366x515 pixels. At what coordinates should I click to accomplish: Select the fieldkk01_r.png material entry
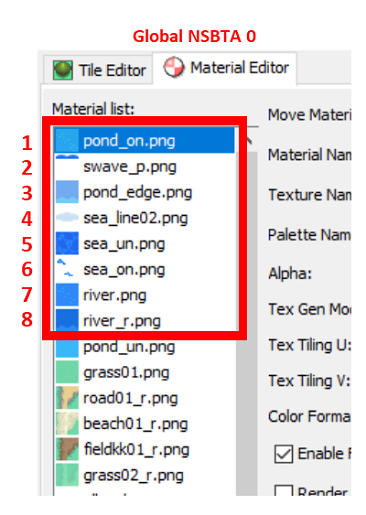(x=145, y=450)
